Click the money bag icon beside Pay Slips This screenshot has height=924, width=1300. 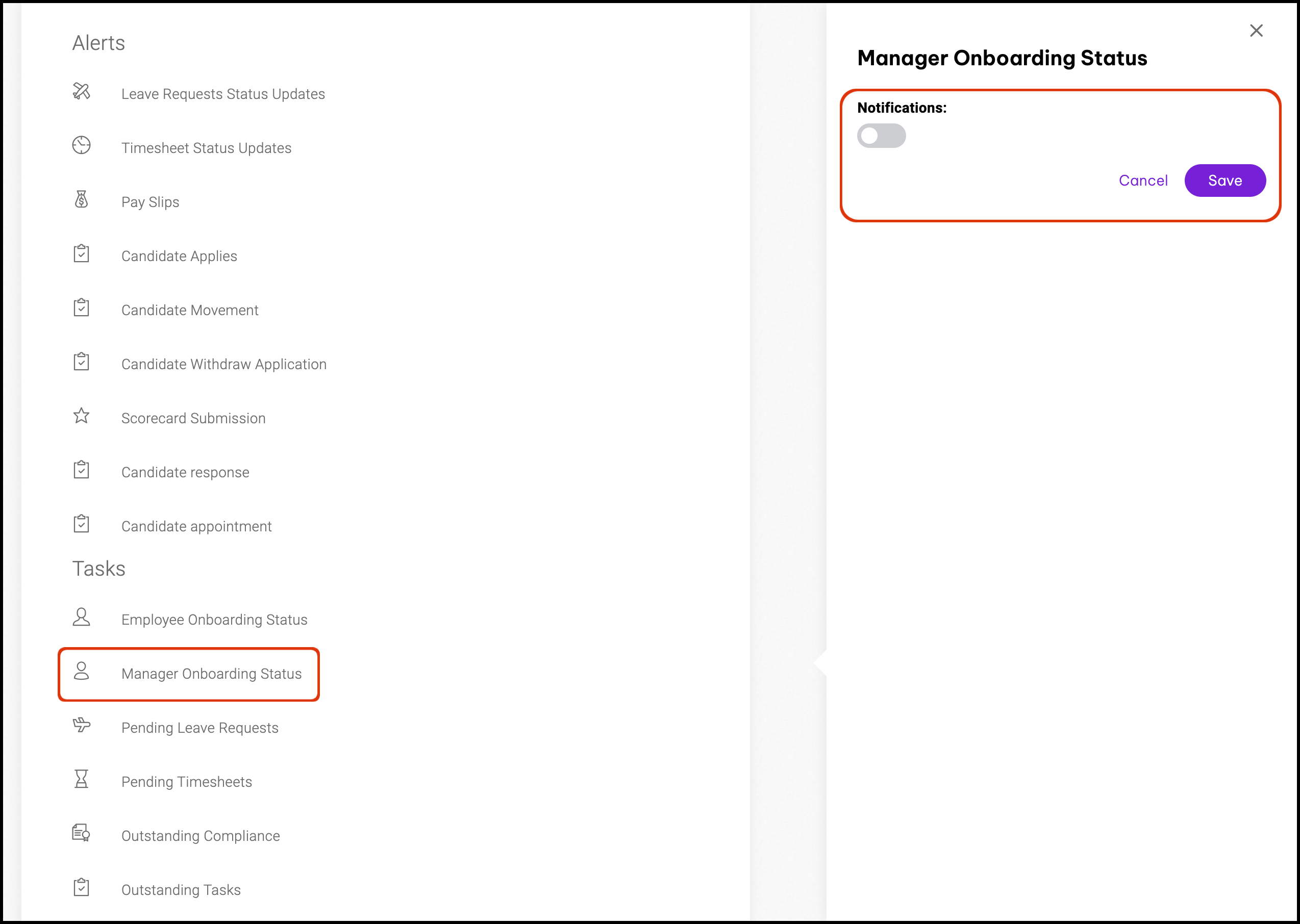[x=82, y=199]
